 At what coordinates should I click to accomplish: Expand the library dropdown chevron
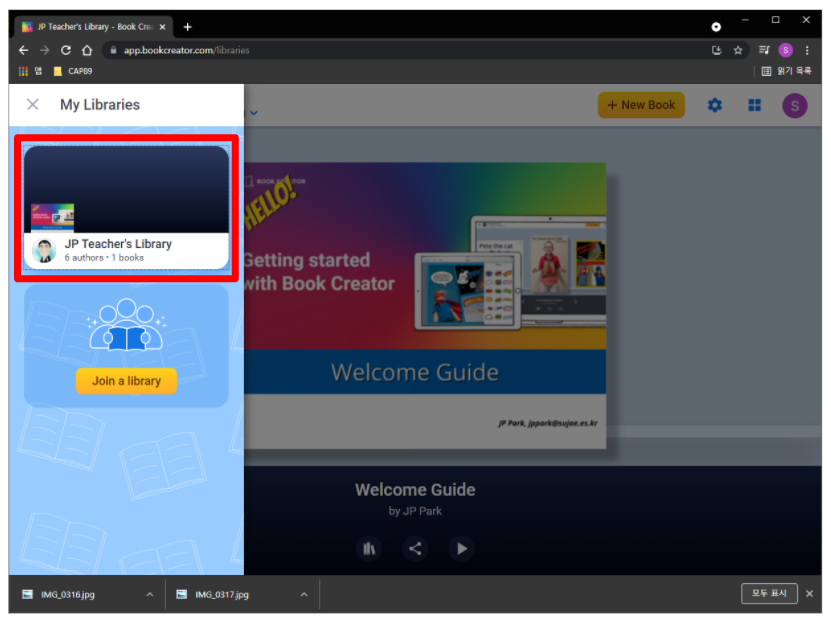point(254,112)
